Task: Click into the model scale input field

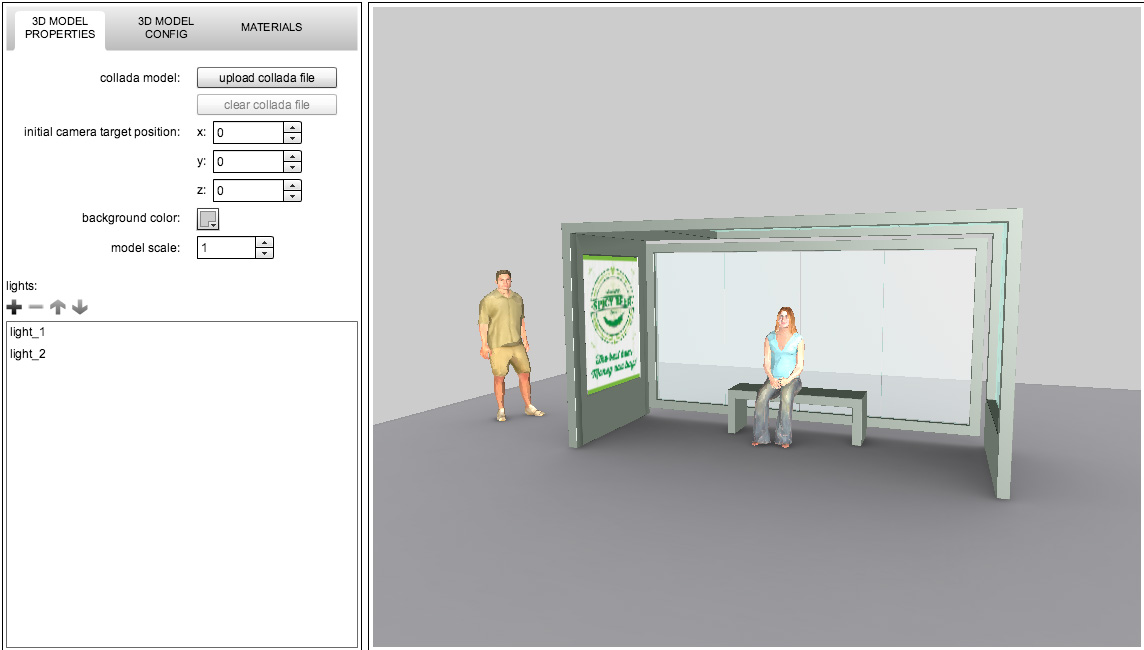Action: 226,248
